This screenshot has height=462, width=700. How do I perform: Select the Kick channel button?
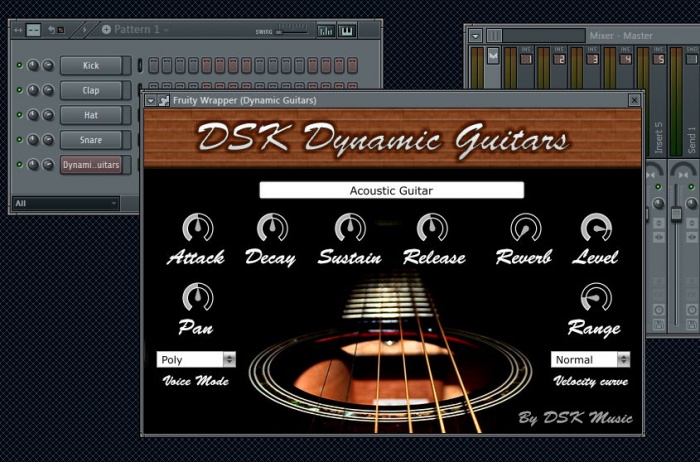(x=91, y=66)
